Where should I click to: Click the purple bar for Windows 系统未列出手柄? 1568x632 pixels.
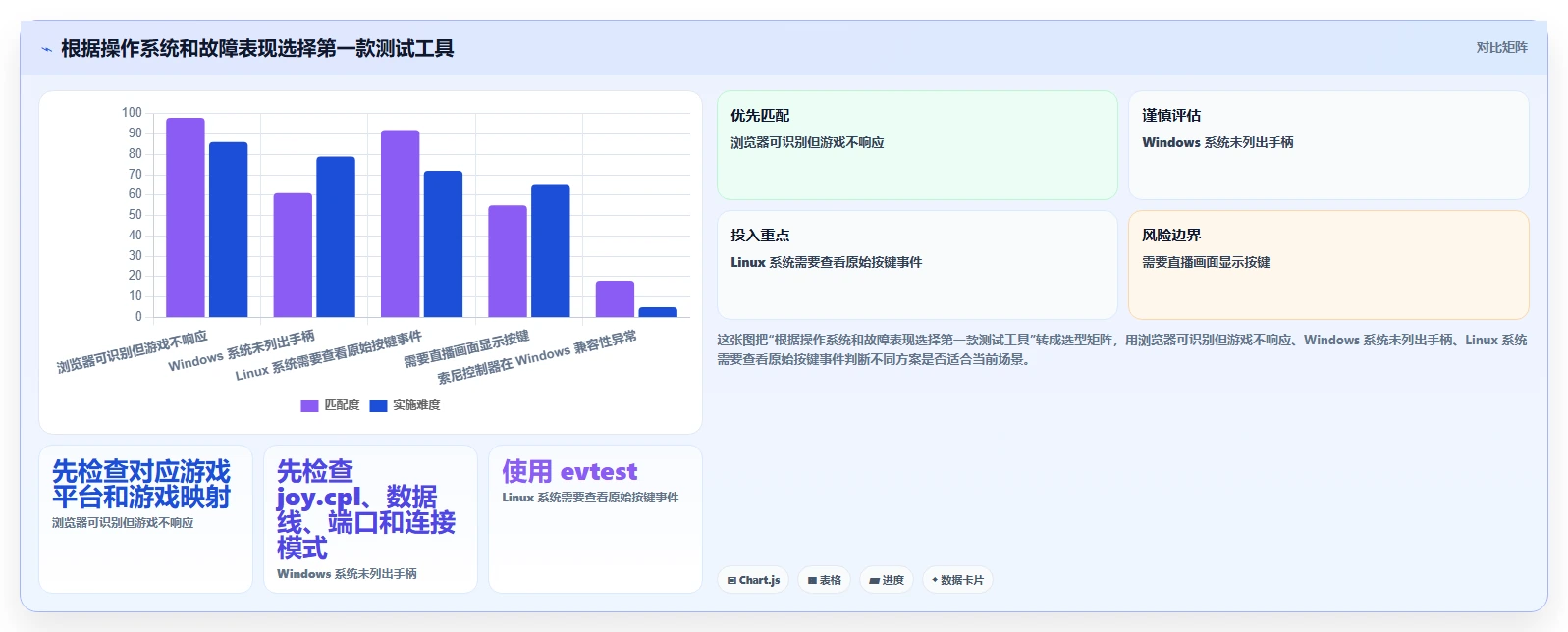click(293, 255)
